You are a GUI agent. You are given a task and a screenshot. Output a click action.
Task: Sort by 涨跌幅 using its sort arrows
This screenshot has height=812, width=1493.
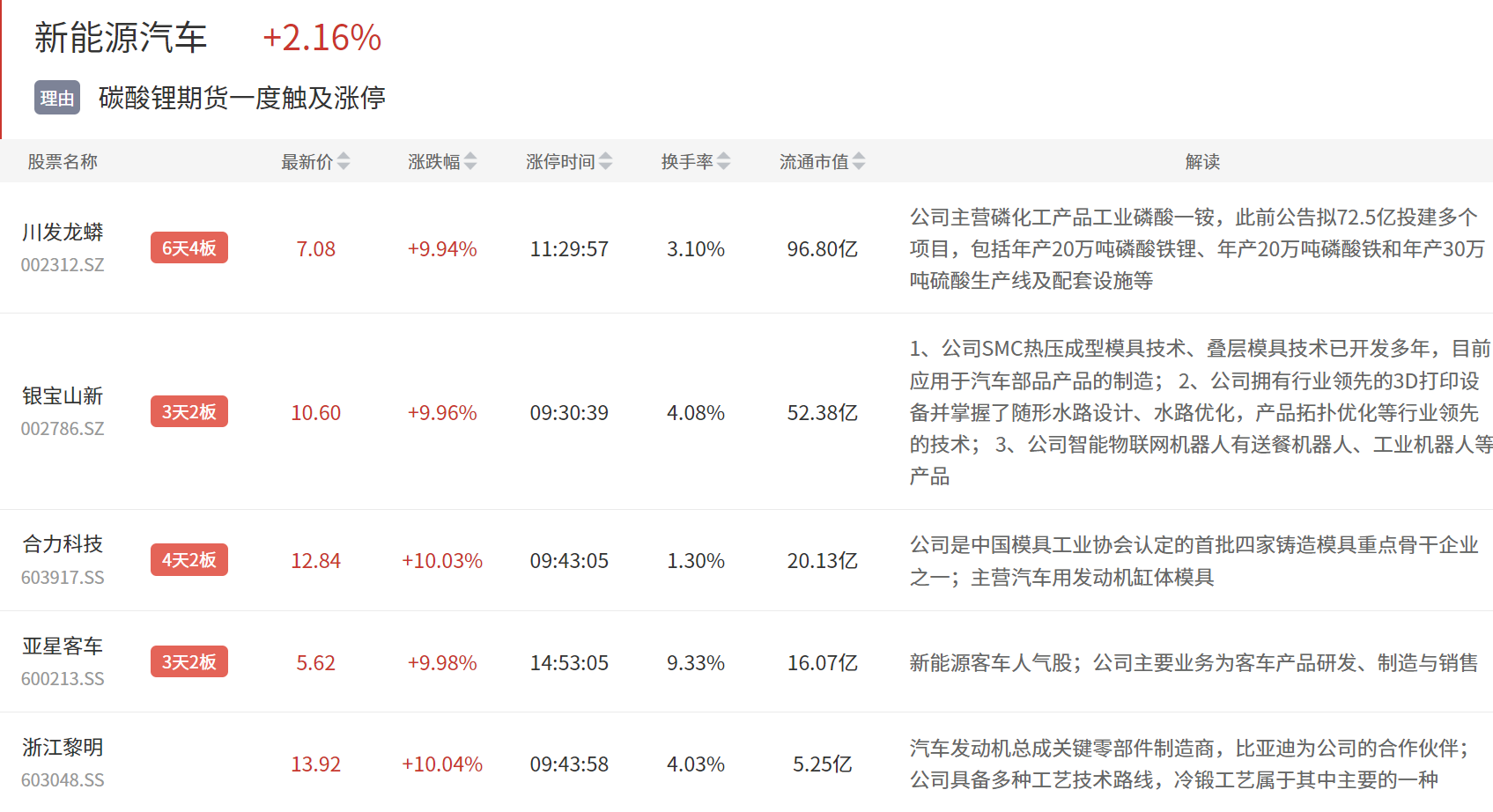click(470, 161)
